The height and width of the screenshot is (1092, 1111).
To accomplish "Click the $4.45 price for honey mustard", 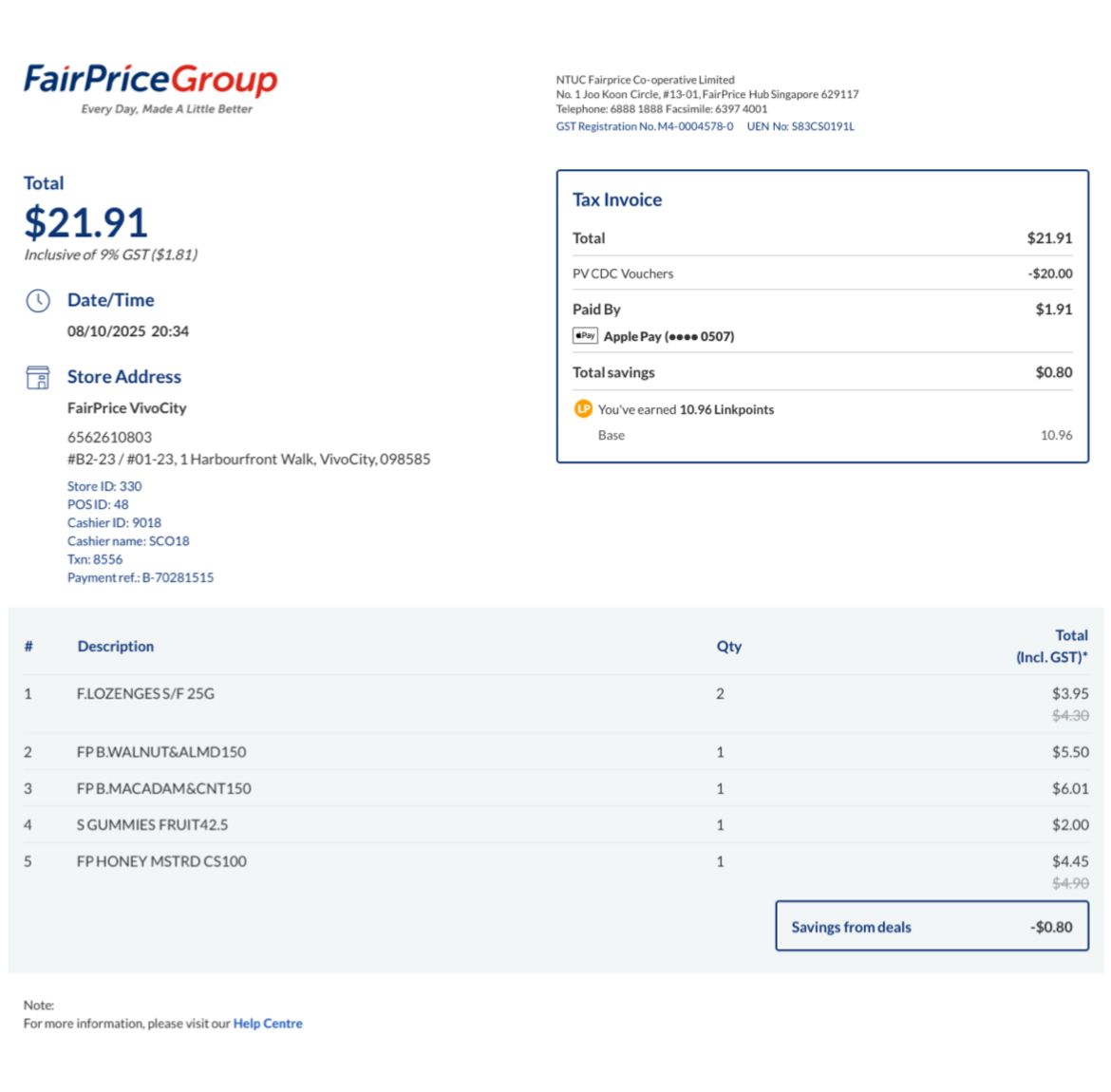I will [x=1070, y=861].
